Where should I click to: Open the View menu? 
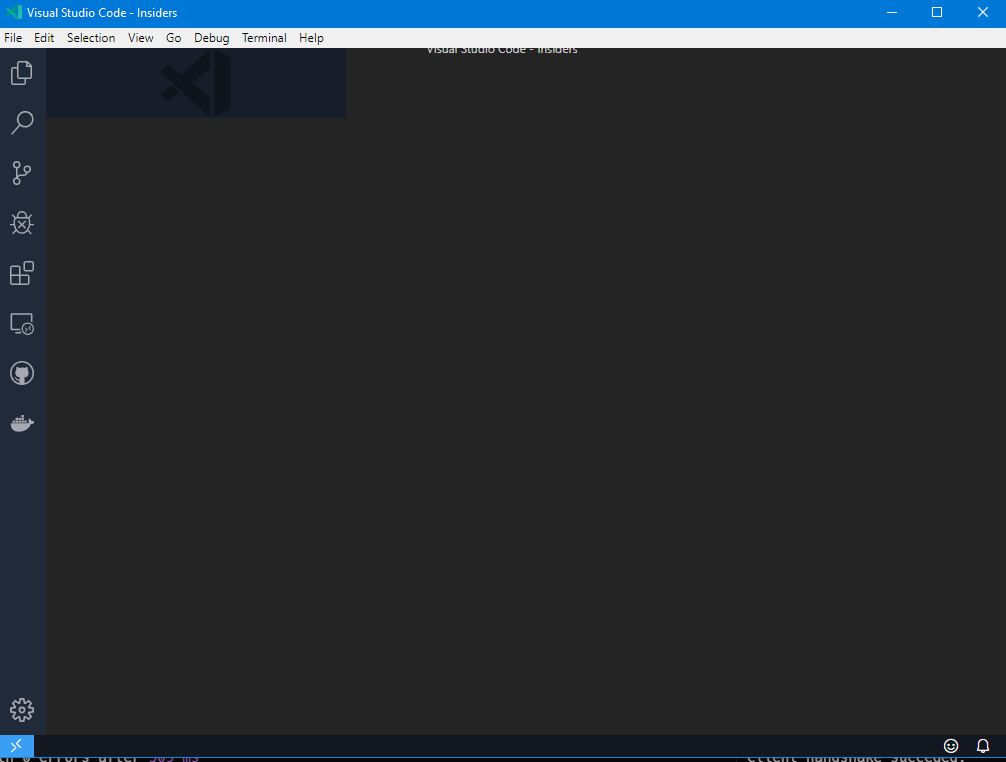(141, 38)
